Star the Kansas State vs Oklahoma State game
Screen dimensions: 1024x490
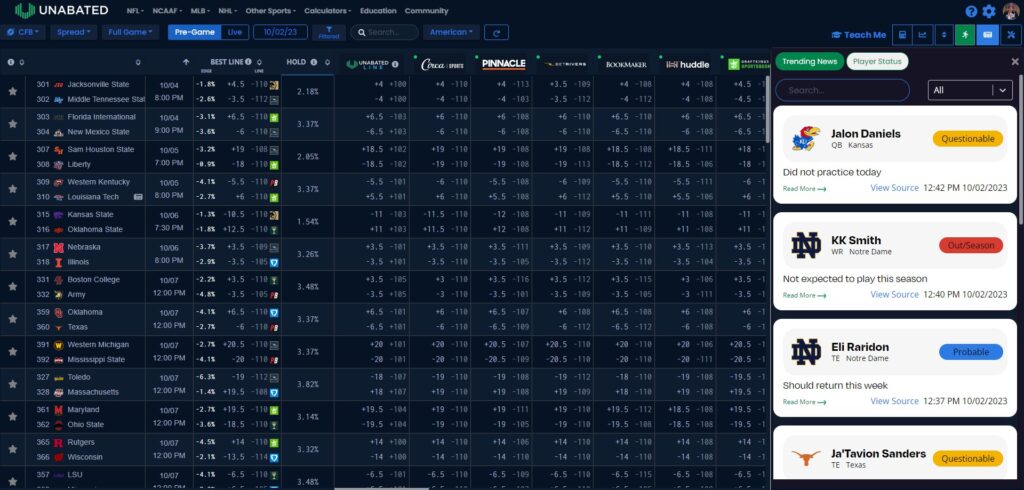coord(12,221)
